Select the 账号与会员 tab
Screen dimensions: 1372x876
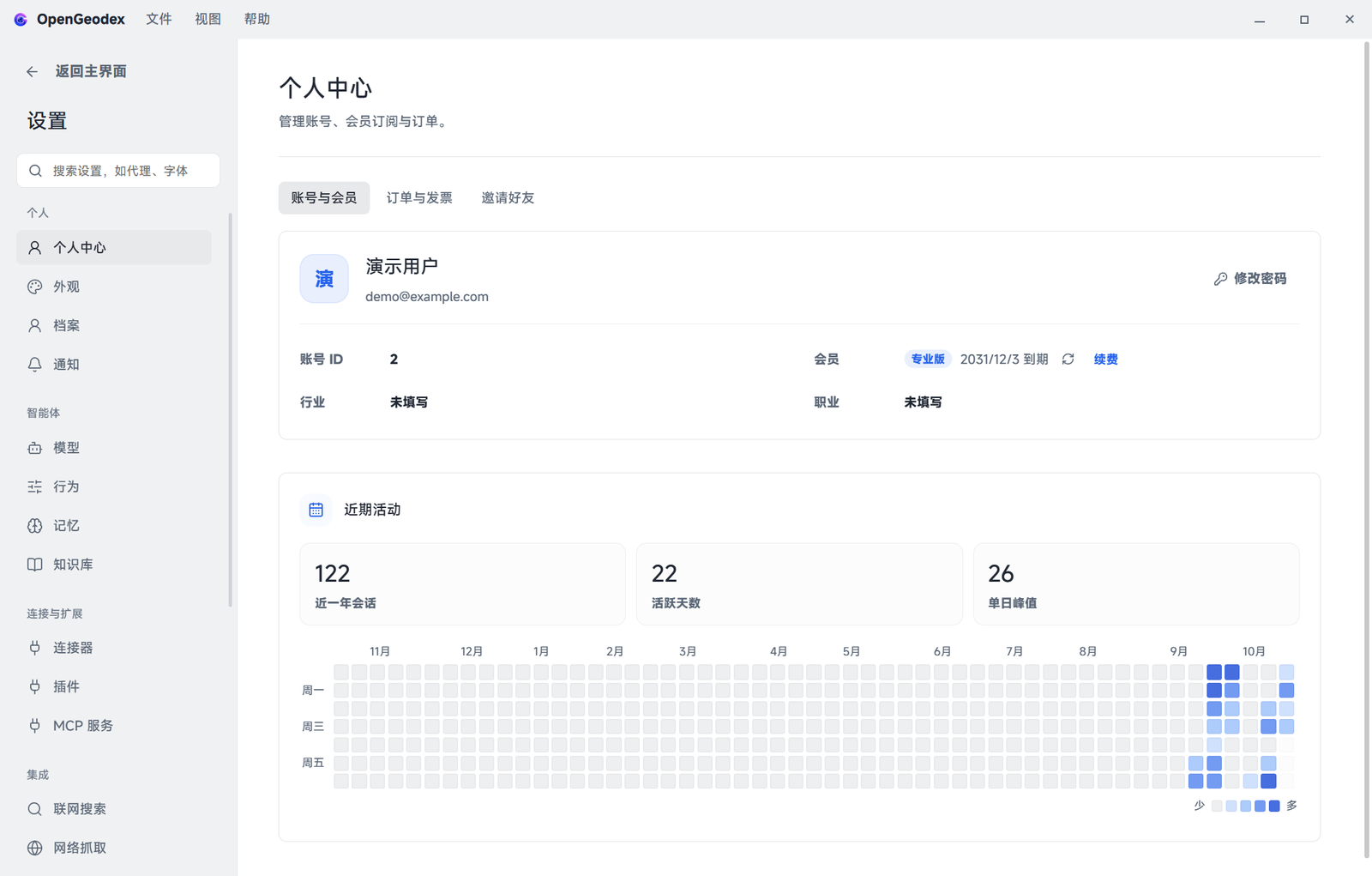[x=324, y=198]
